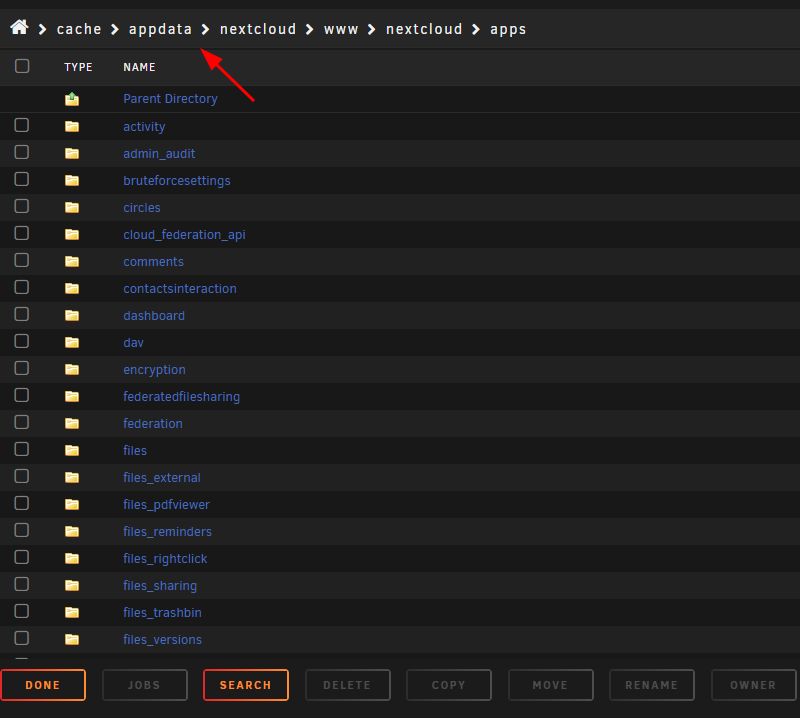Screen dimensions: 800x718
Task: Navigate to appdata in breadcrumb
Action: (x=160, y=29)
